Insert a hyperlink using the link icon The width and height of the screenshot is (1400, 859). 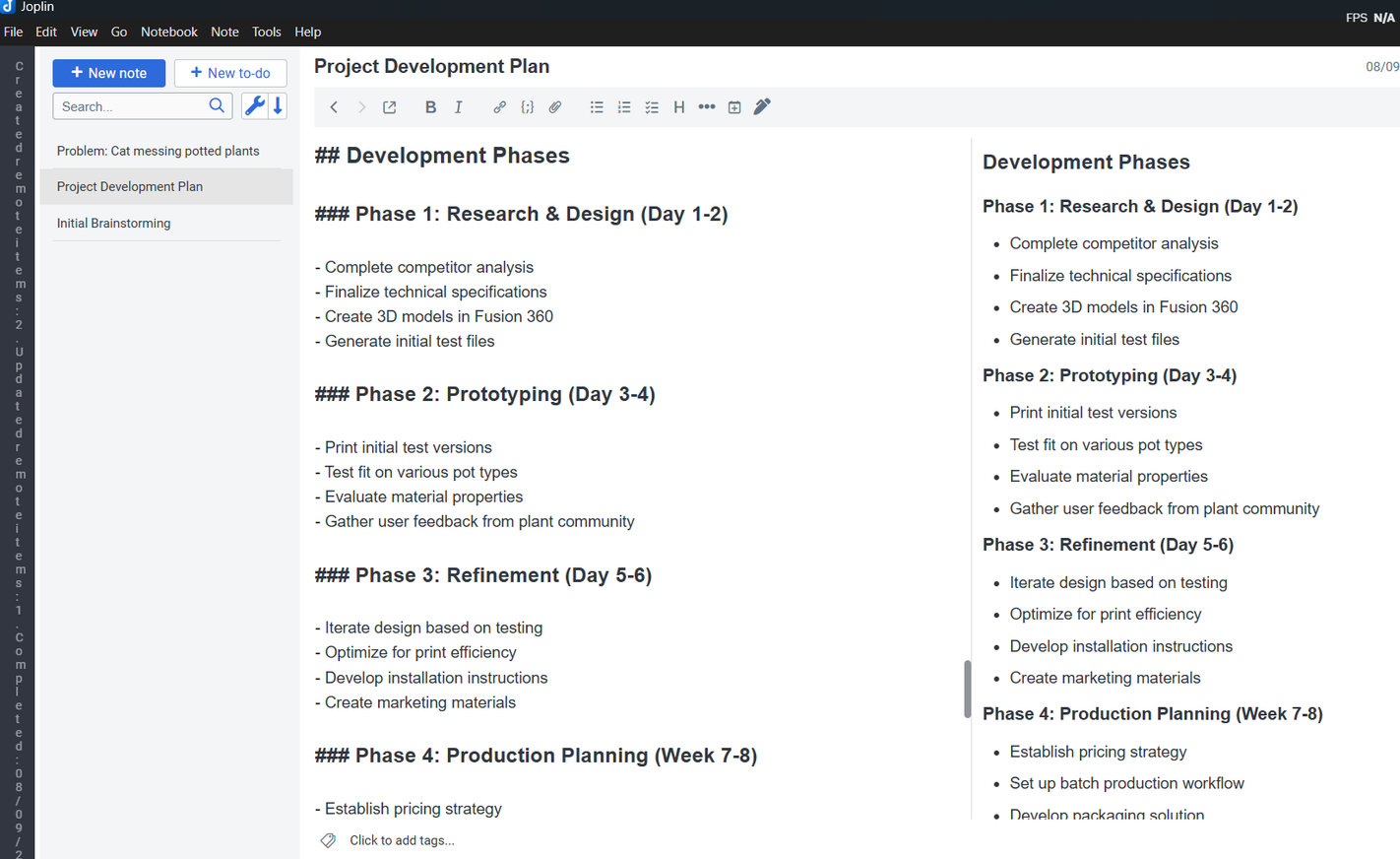tap(499, 107)
